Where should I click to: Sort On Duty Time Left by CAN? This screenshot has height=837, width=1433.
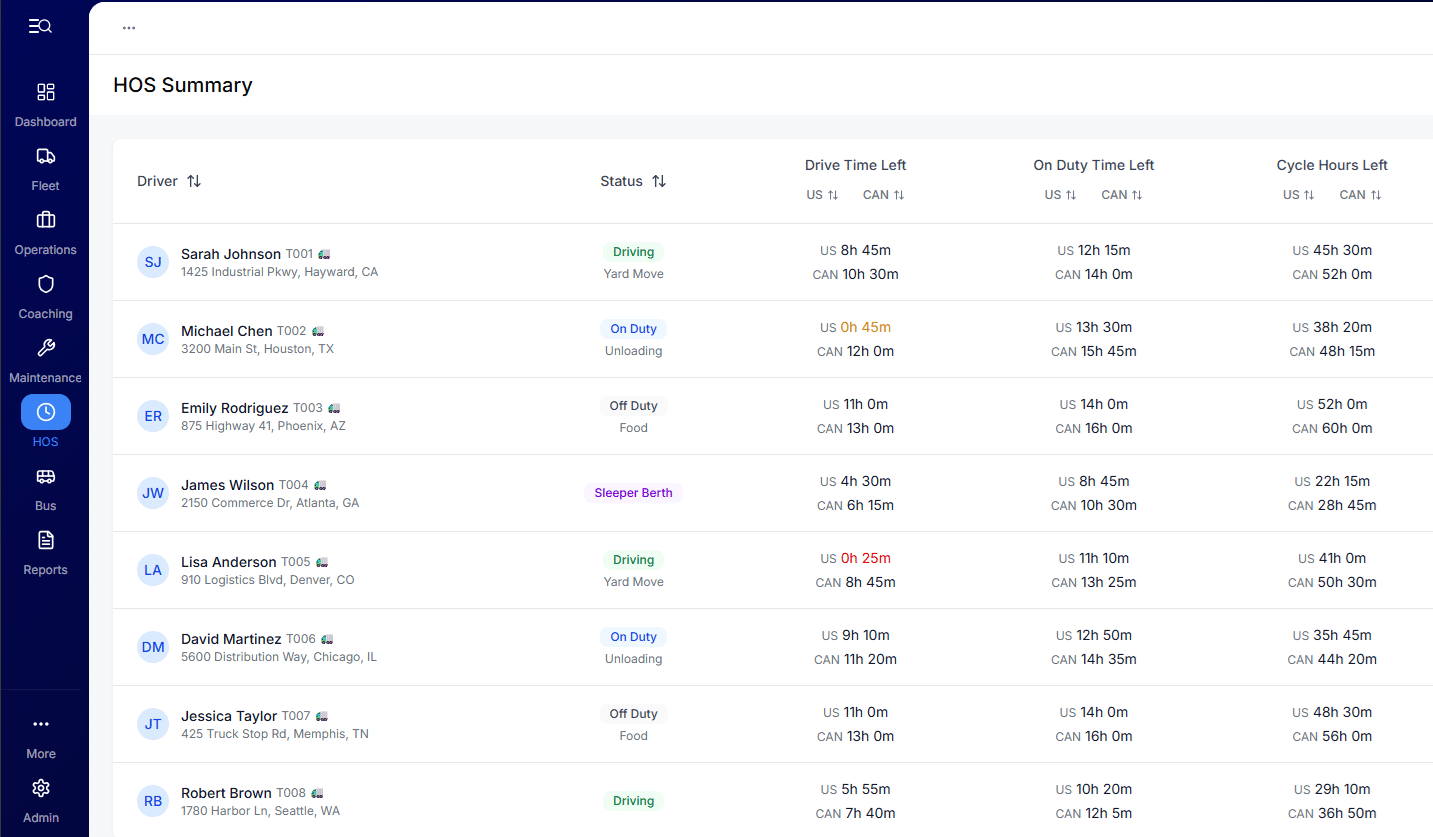1122,195
